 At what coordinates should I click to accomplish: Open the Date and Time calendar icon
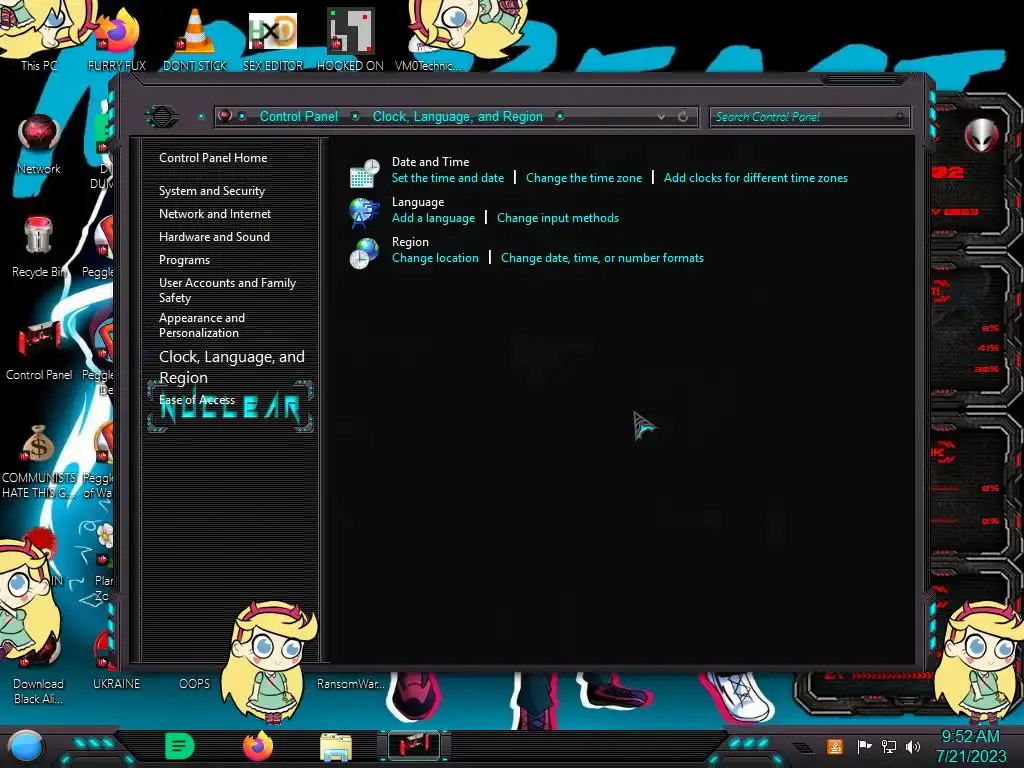click(364, 174)
